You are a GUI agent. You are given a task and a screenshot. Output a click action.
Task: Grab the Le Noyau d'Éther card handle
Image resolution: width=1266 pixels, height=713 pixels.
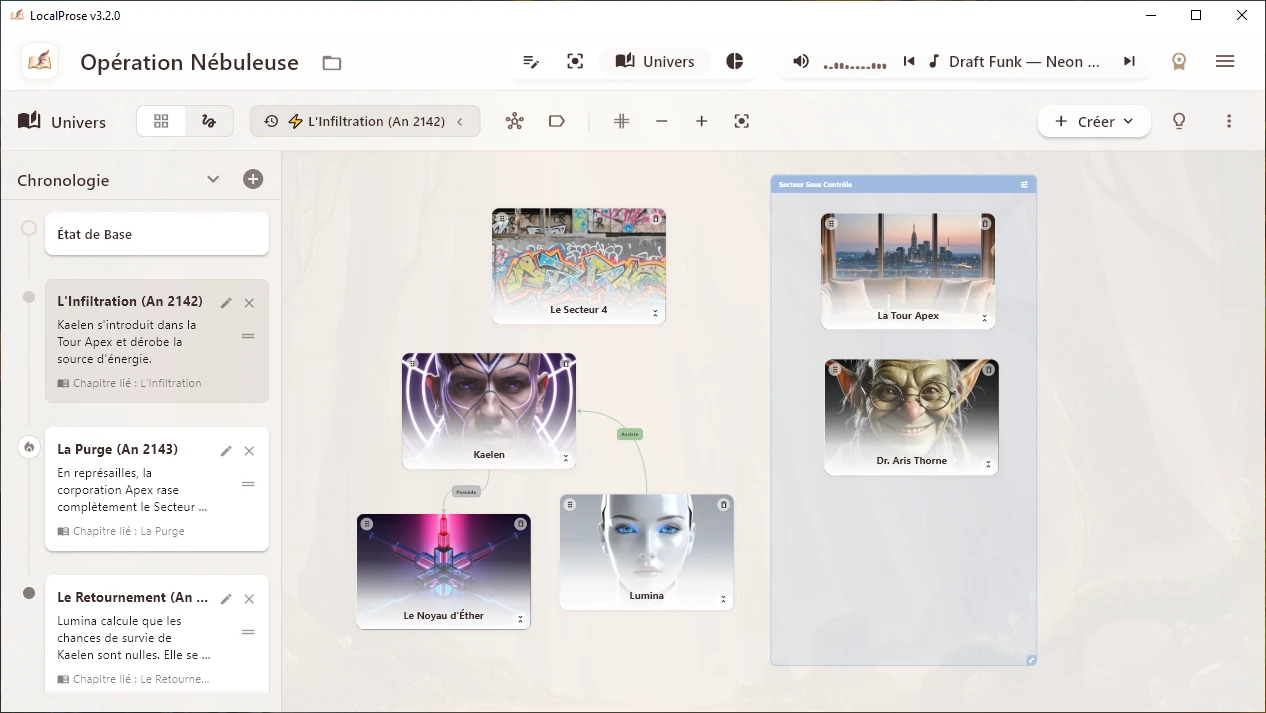pos(367,524)
